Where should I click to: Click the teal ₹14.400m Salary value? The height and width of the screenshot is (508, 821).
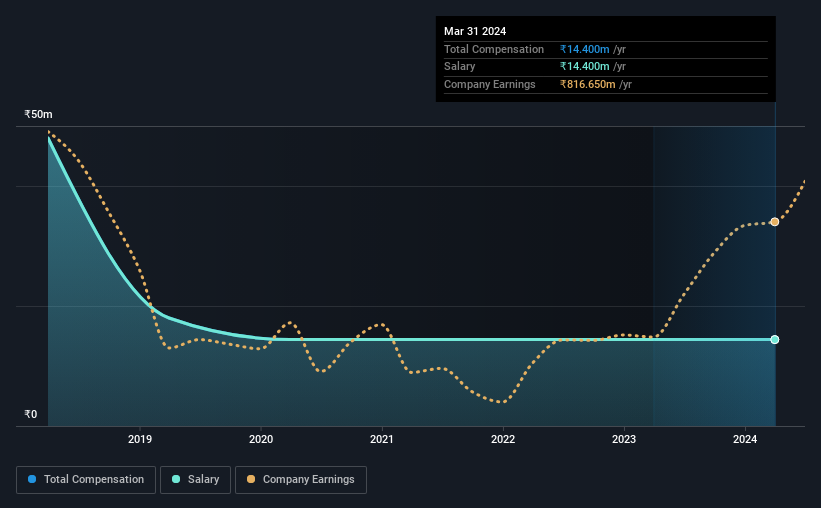[x=584, y=67]
